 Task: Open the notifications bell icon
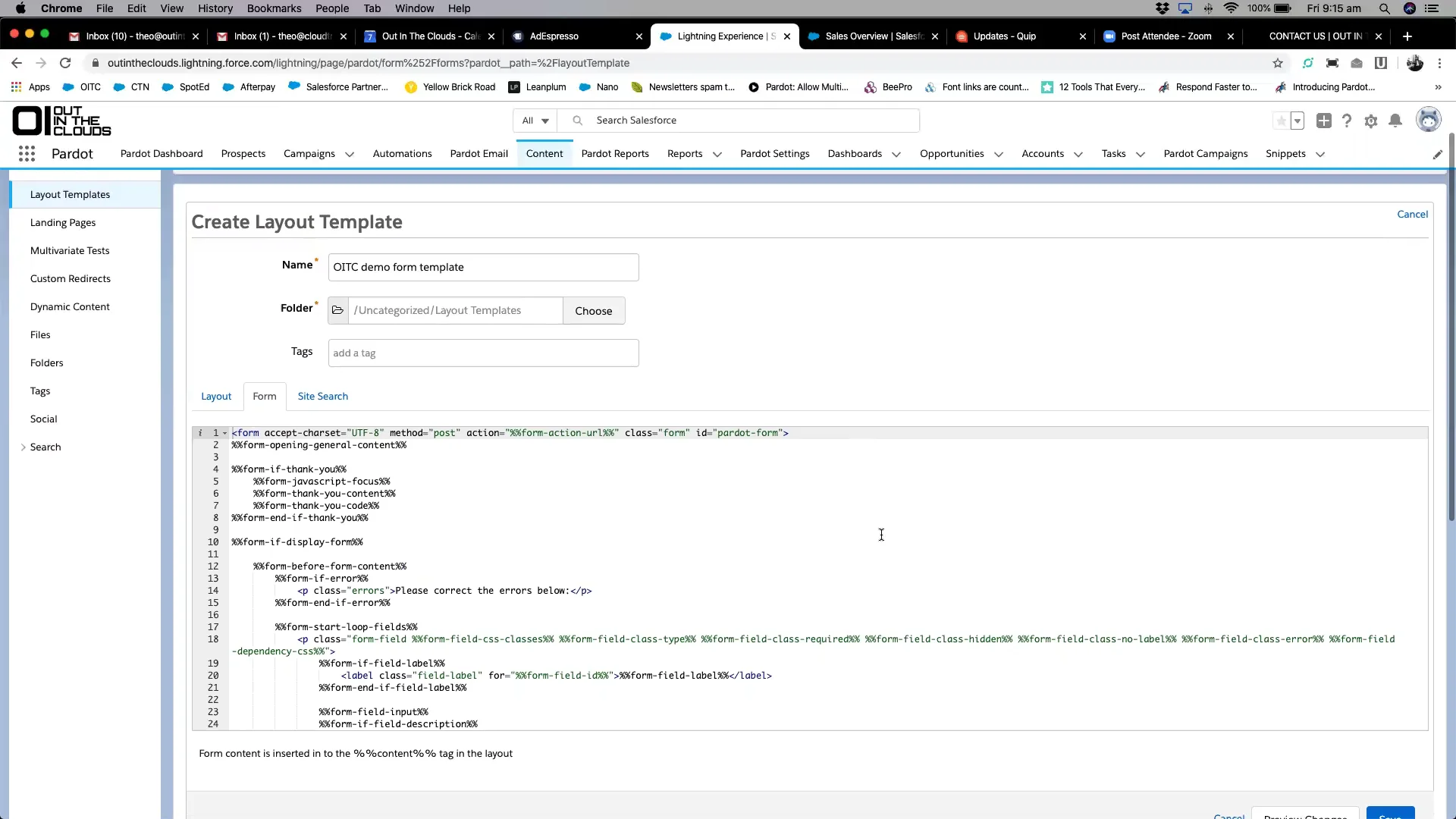(x=1396, y=121)
